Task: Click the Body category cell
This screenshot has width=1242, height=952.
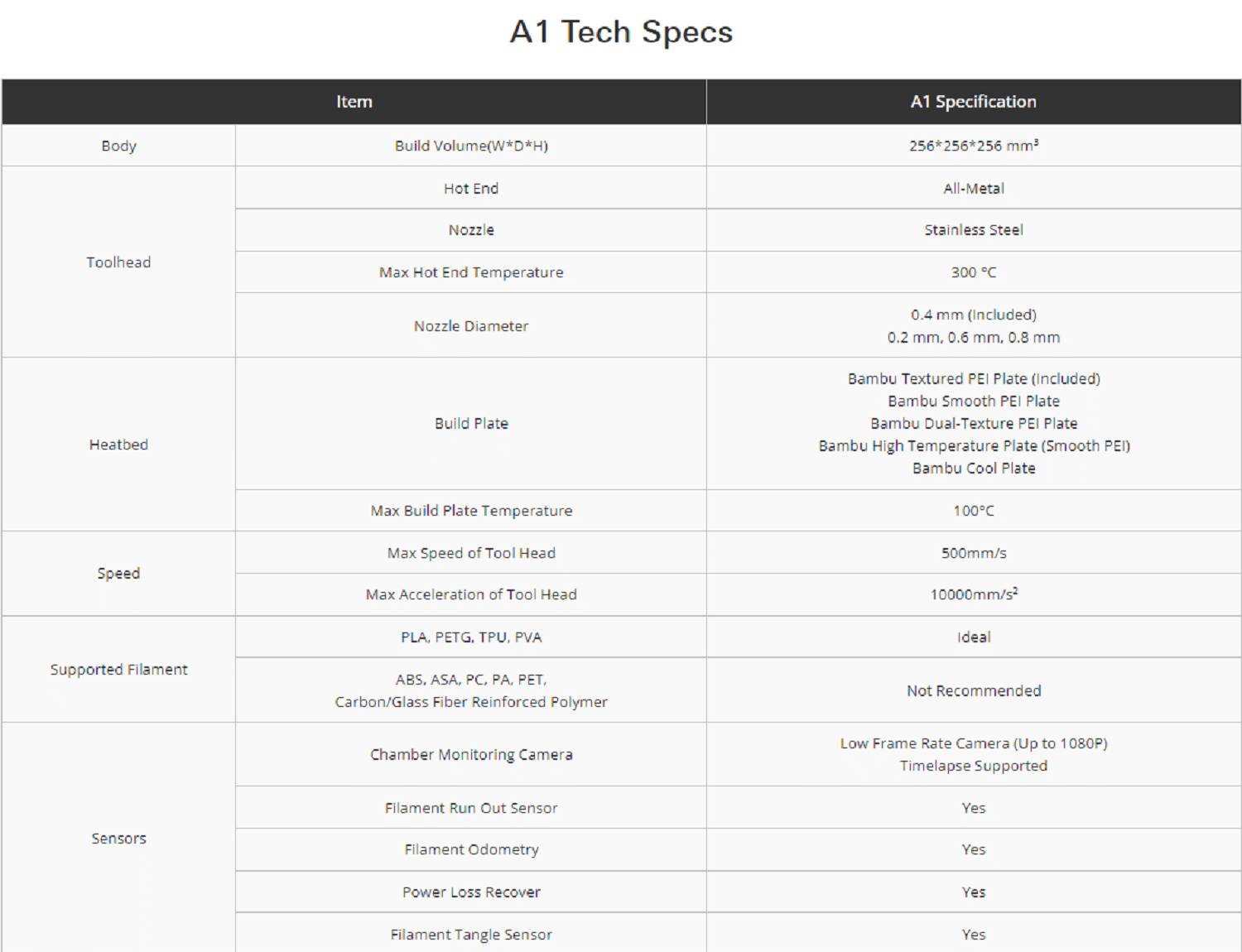Action: [118, 146]
